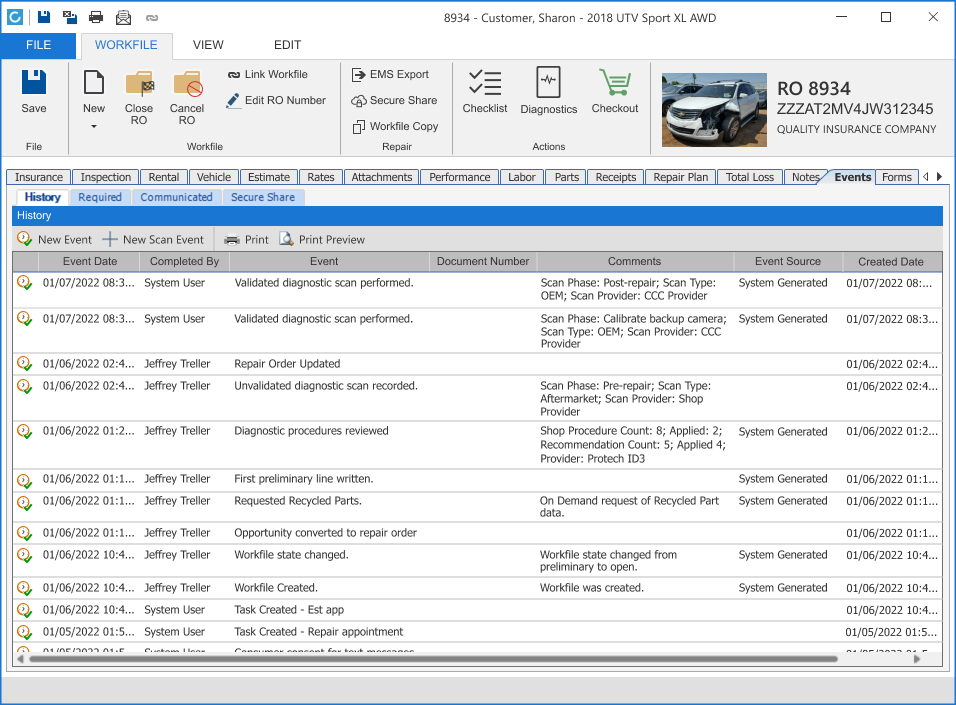This screenshot has width=956, height=705.
Task: Open the Parts tab
Action: click(566, 177)
